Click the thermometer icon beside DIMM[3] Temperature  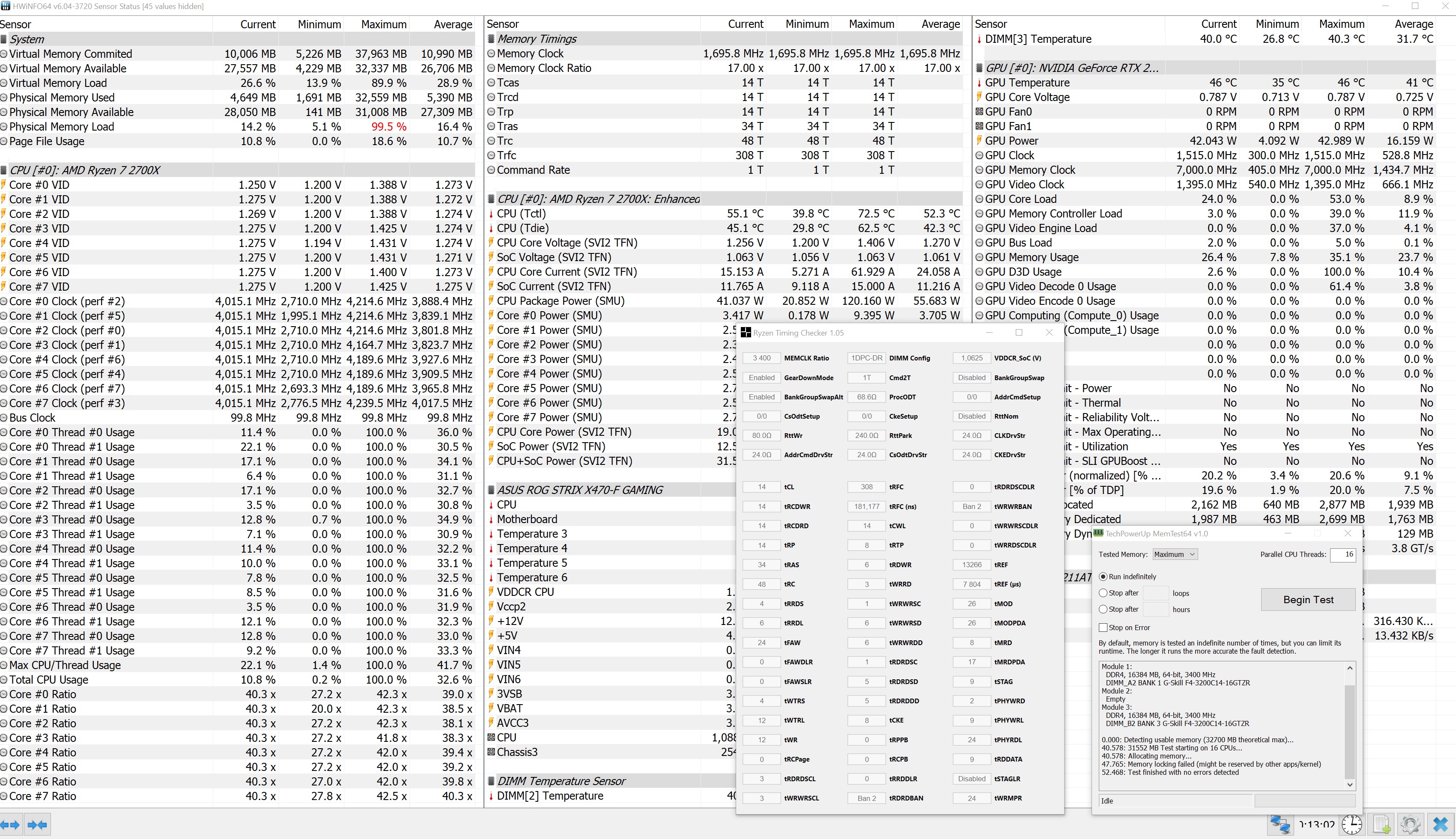(979, 39)
